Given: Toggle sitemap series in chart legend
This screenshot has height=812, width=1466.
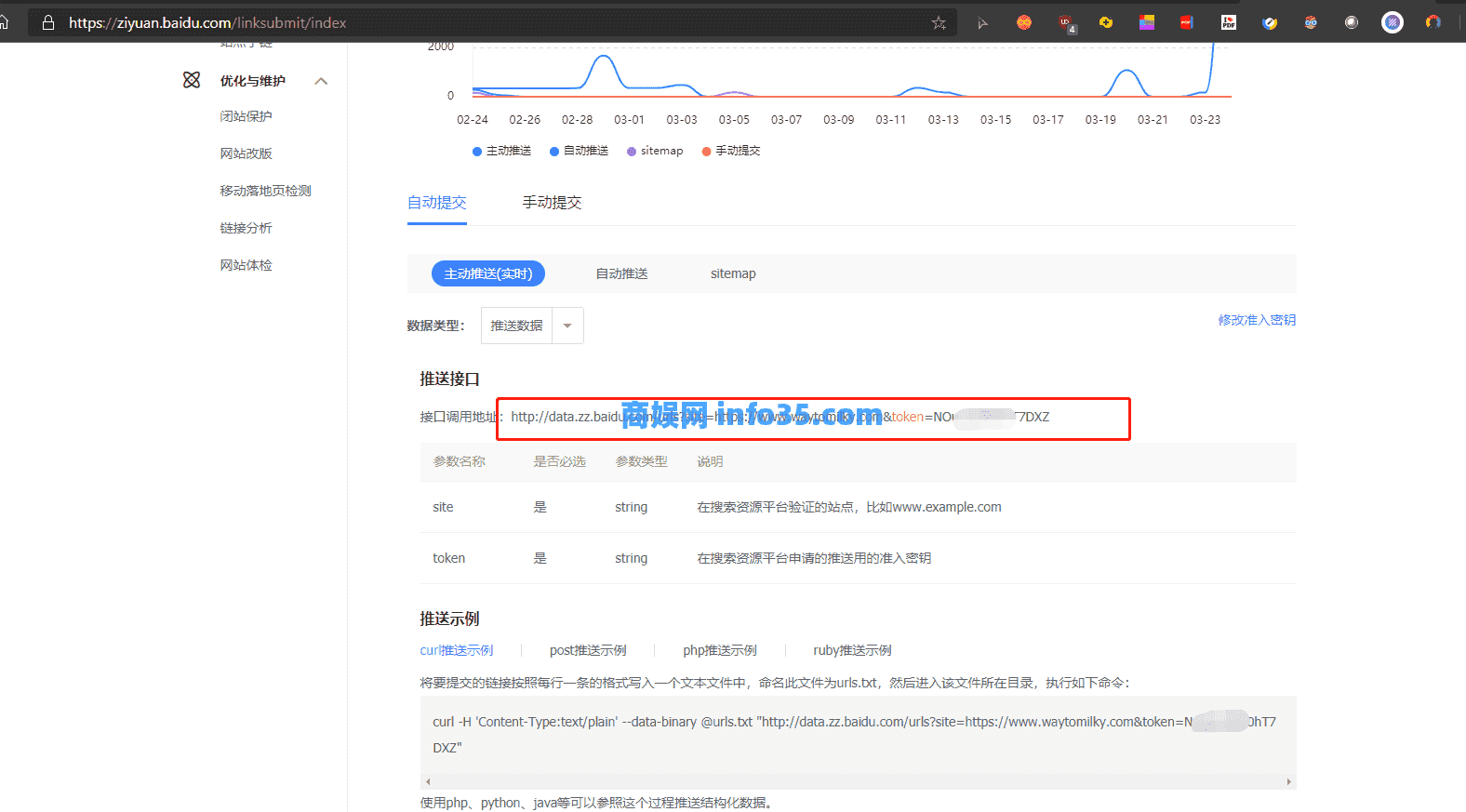Looking at the screenshot, I should pyautogui.click(x=655, y=151).
